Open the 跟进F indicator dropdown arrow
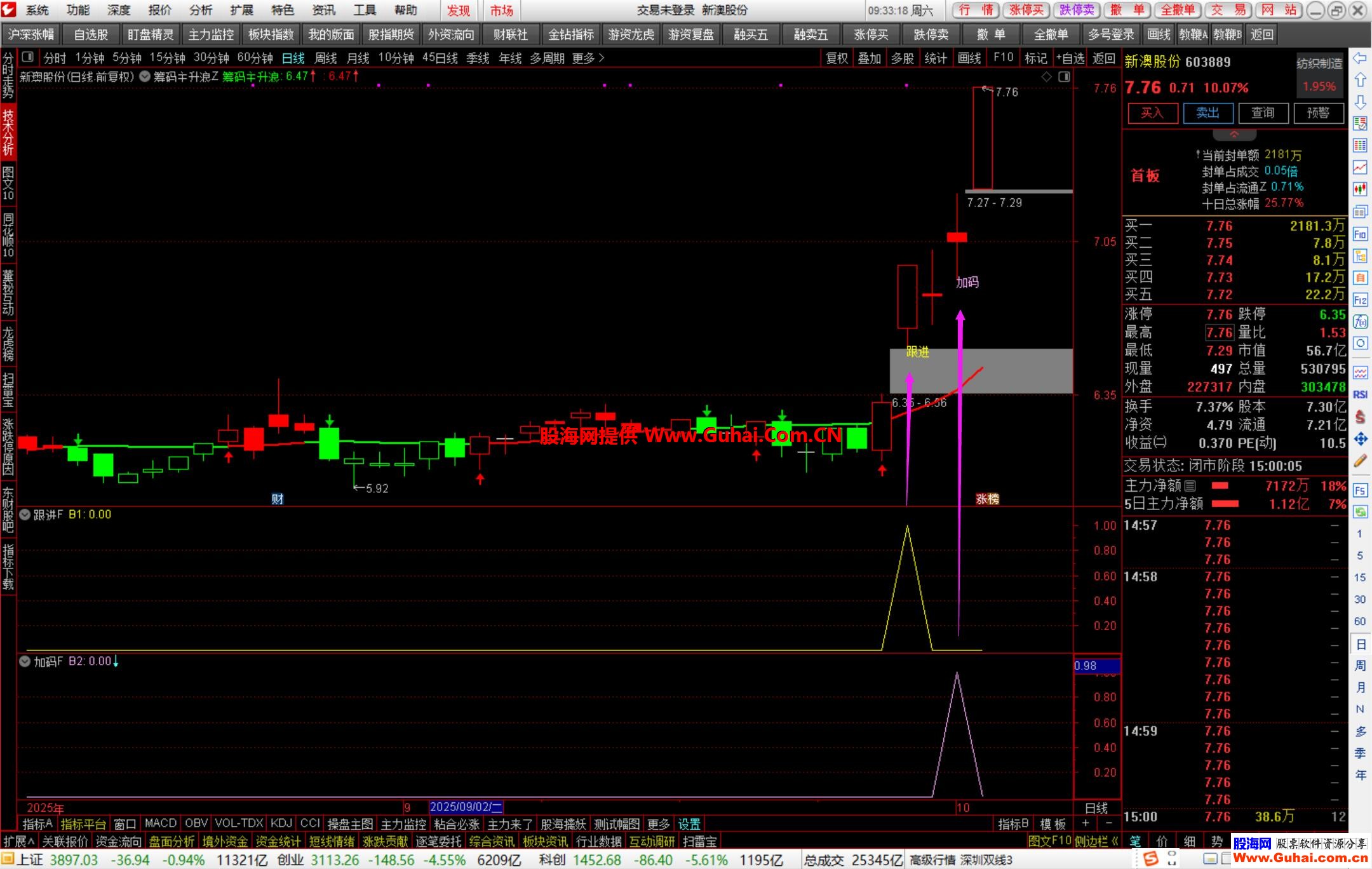The height and width of the screenshot is (869, 1372). point(25,515)
